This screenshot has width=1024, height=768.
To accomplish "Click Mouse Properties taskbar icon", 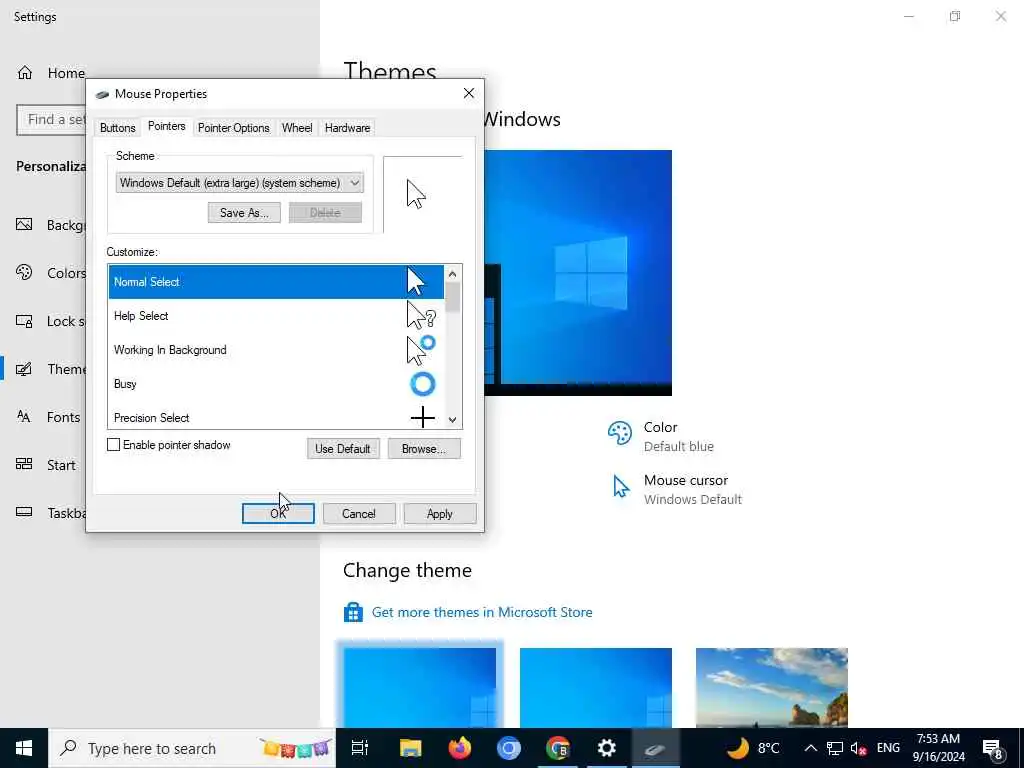I will click(655, 748).
